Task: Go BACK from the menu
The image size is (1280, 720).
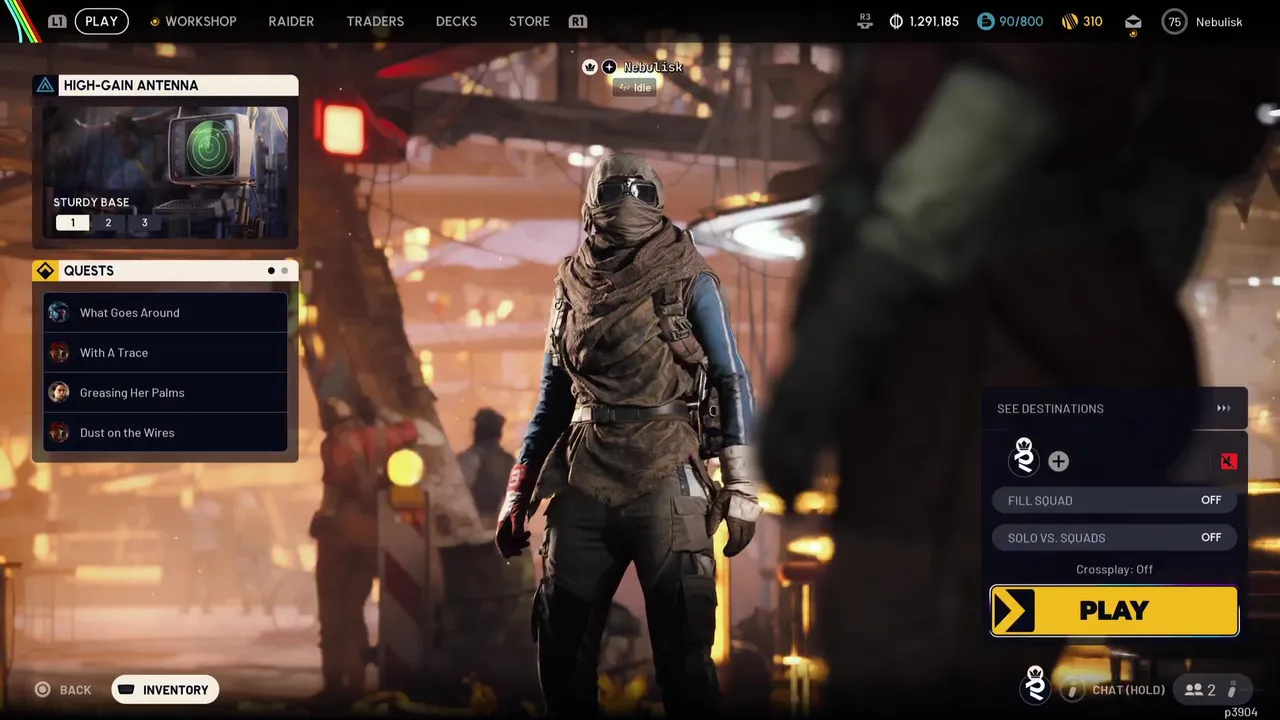Action: tap(75, 690)
